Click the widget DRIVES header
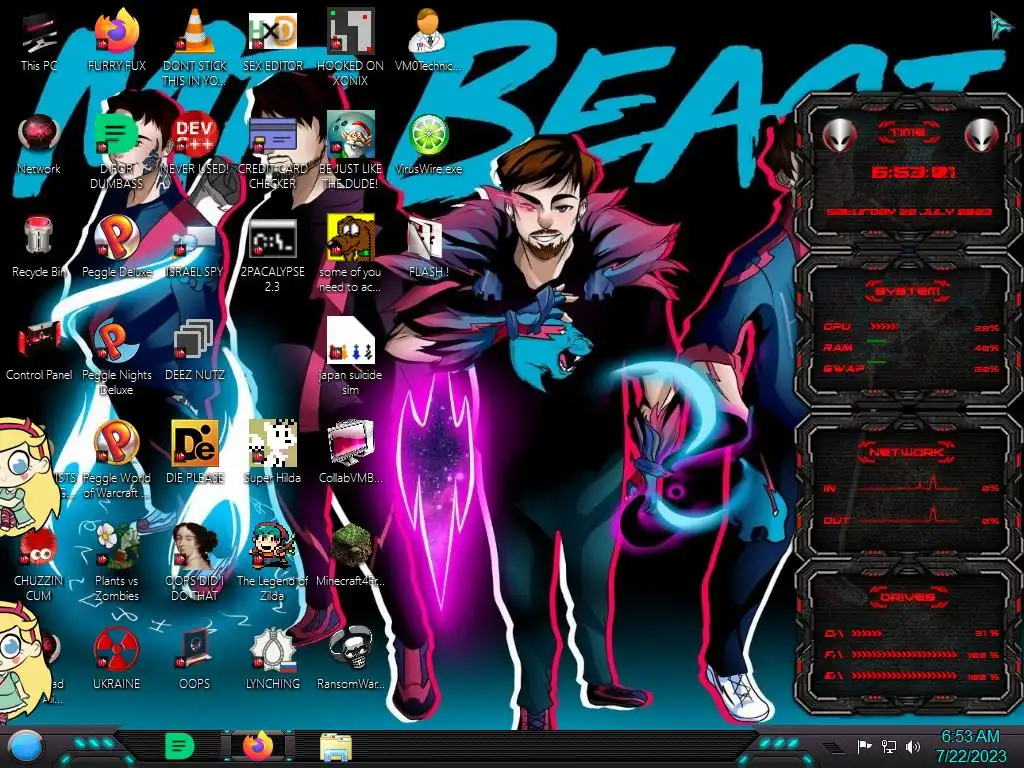 (x=908, y=598)
